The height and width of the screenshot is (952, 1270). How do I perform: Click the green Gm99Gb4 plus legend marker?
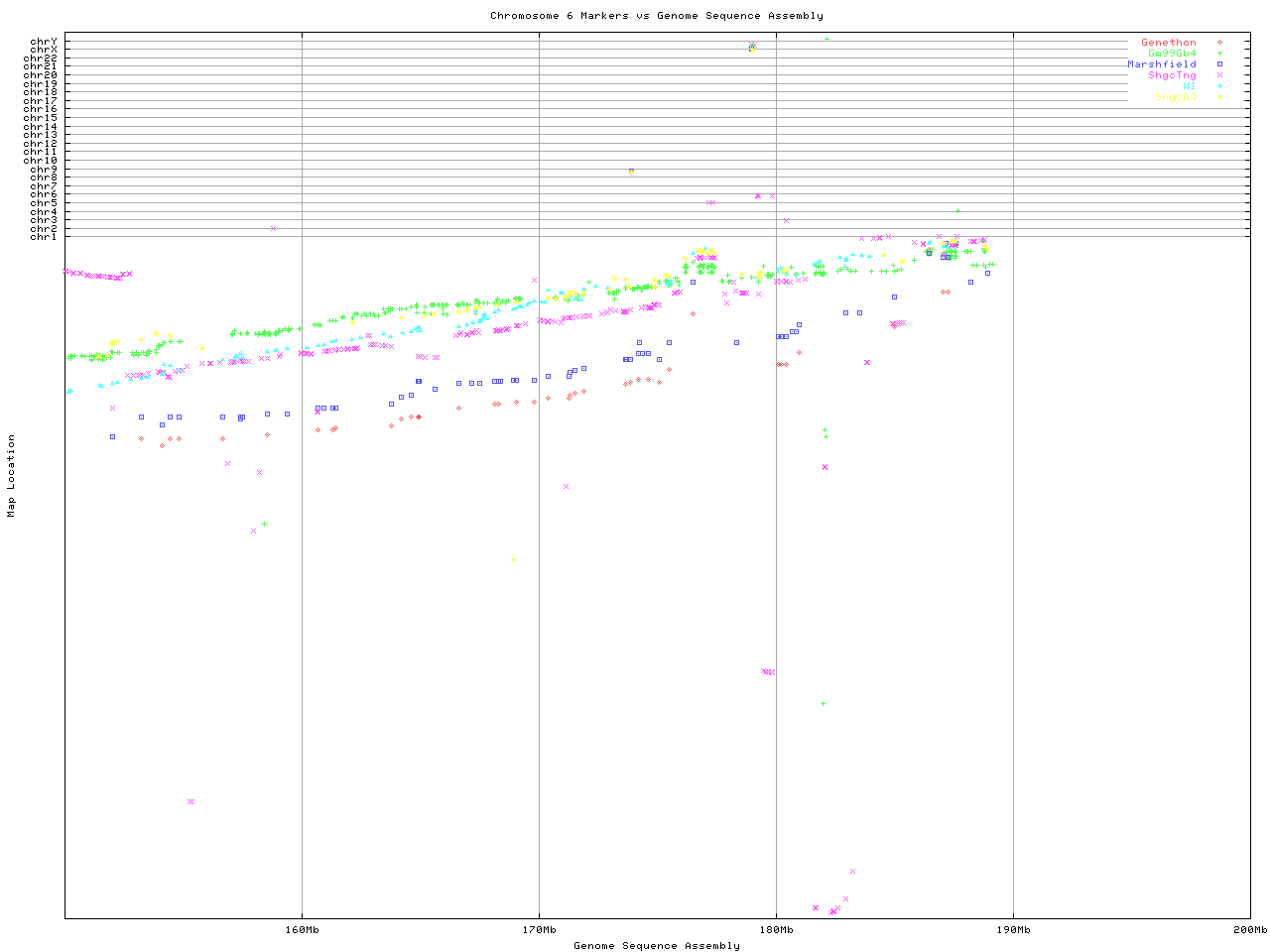1218,54
